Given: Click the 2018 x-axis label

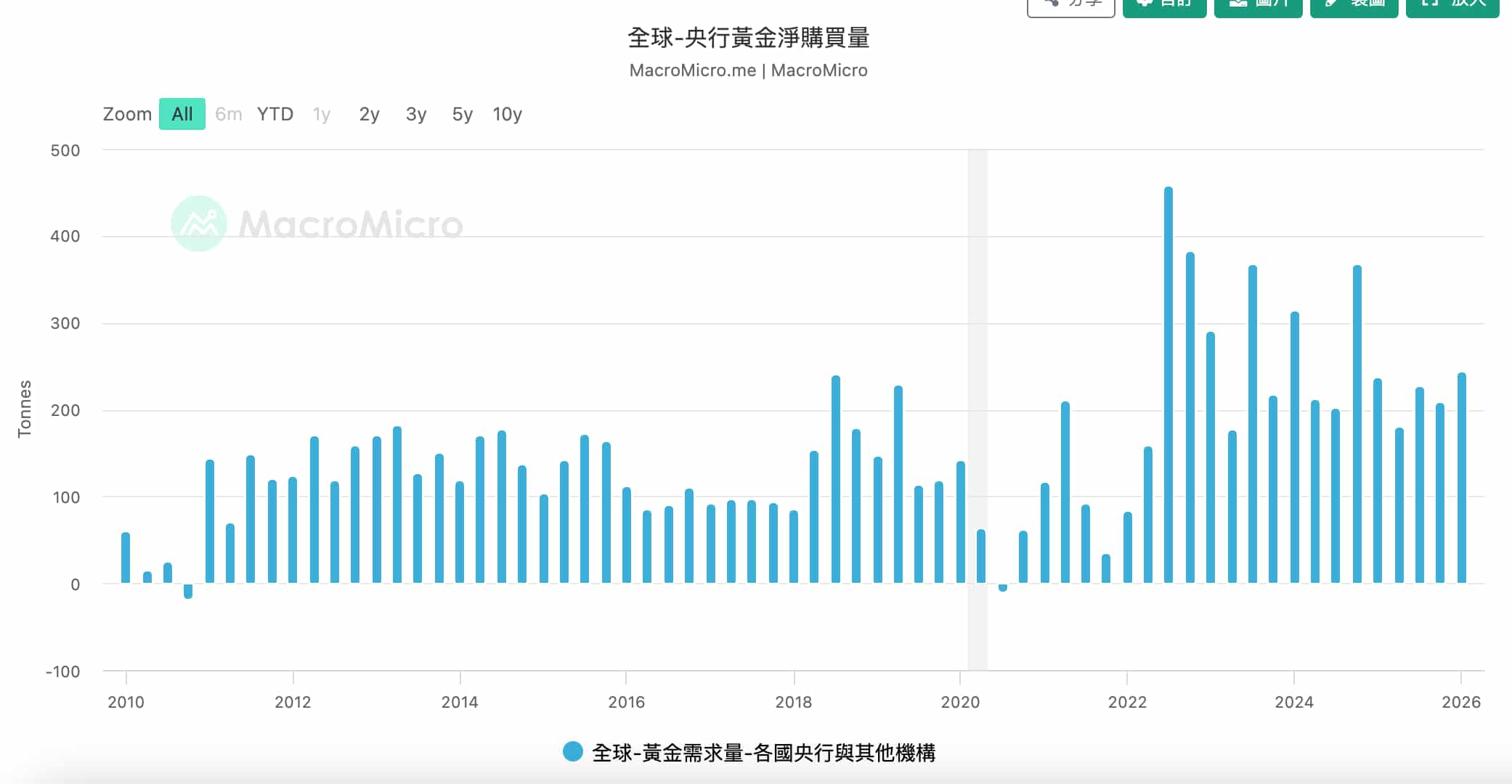Looking at the screenshot, I should point(793,702).
